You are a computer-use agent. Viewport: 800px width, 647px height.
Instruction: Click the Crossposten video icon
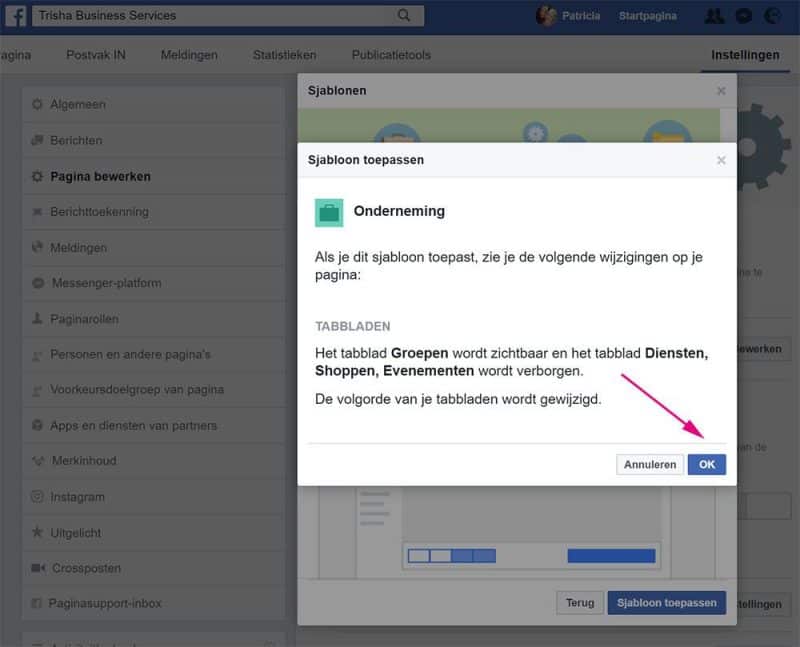(x=38, y=568)
